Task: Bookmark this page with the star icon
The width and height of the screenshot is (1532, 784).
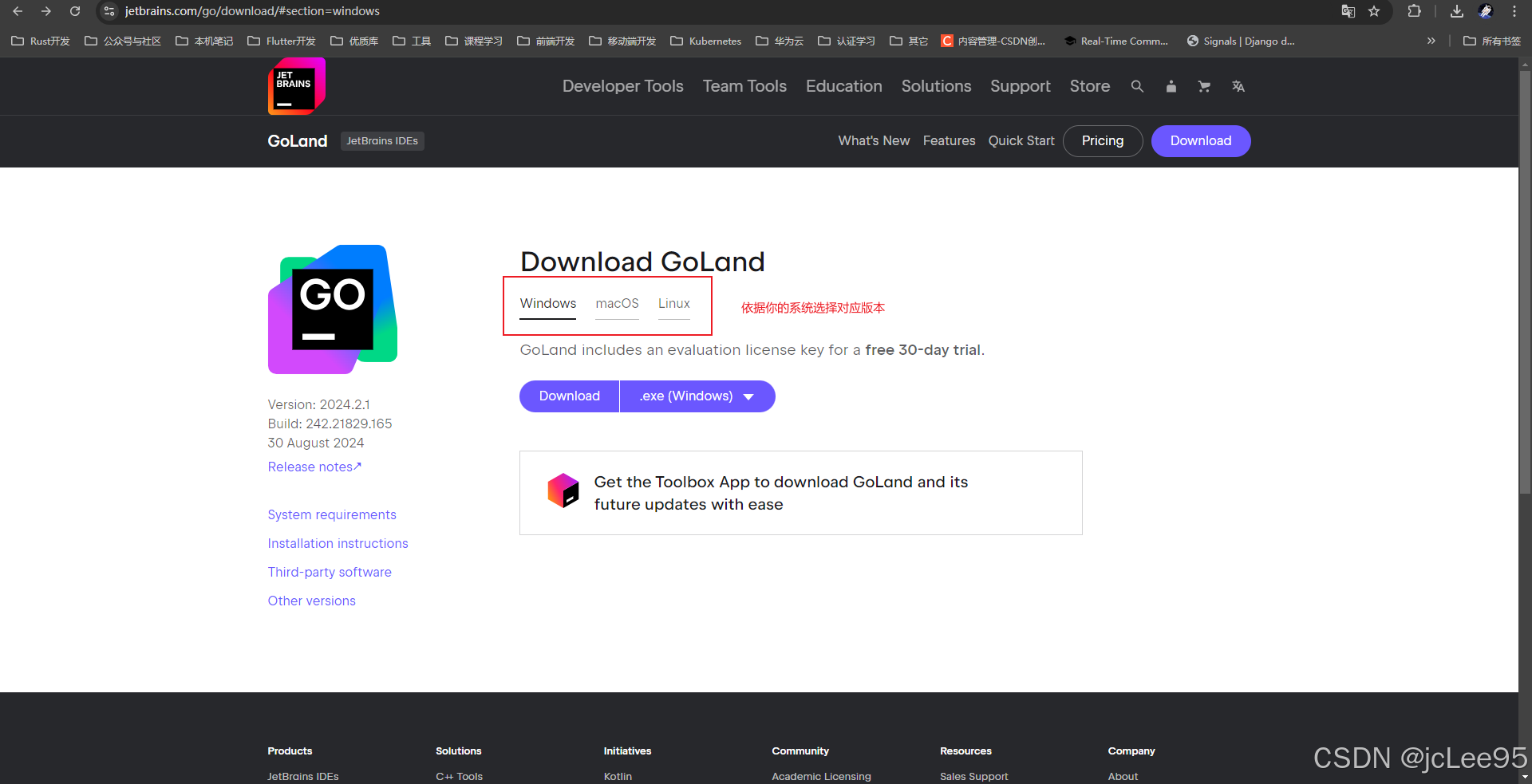Action: click(1374, 11)
